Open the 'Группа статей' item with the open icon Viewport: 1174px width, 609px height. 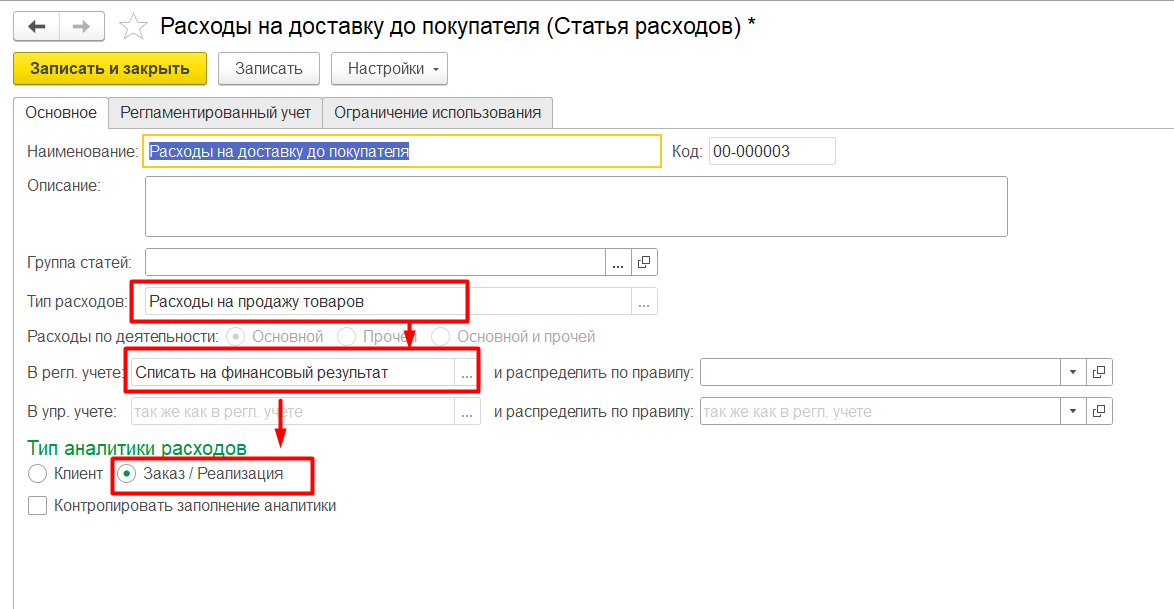pos(644,263)
